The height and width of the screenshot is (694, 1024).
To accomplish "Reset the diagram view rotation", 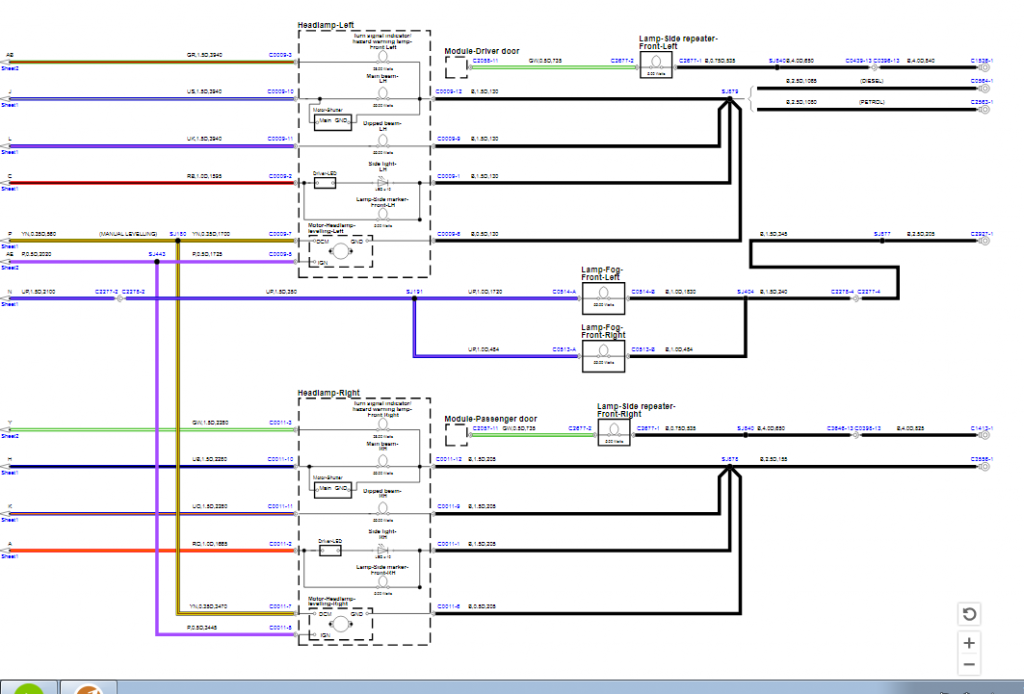I will point(969,614).
